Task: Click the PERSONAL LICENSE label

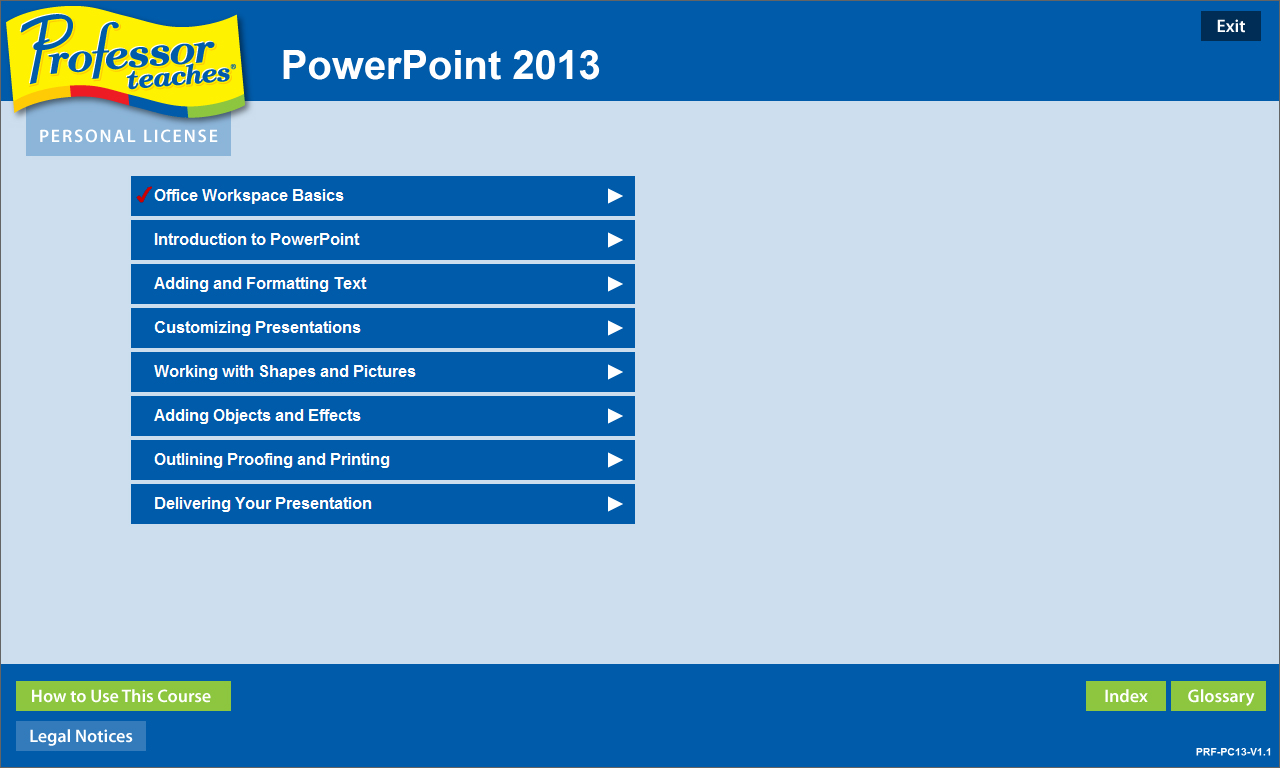Action: pyautogui.click(x=128, y=136)
